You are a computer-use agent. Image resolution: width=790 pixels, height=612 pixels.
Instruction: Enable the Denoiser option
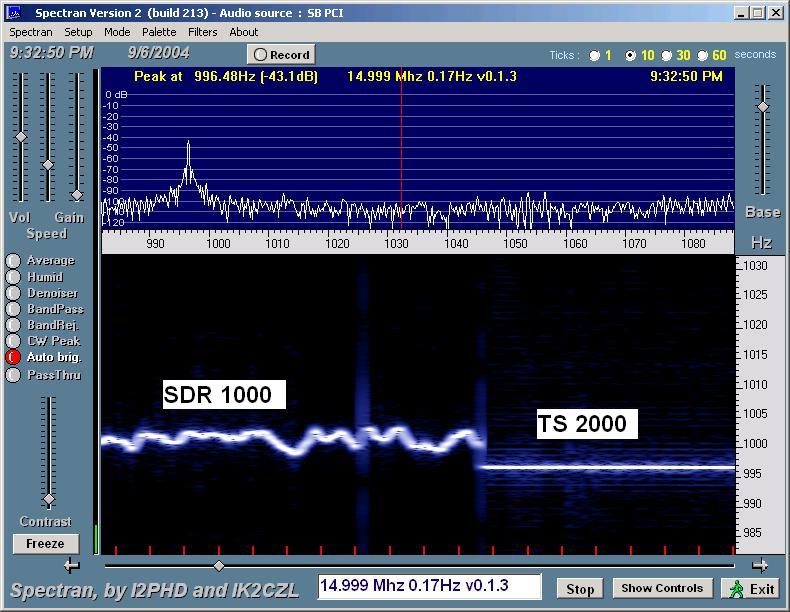click(x=13, y=293)
